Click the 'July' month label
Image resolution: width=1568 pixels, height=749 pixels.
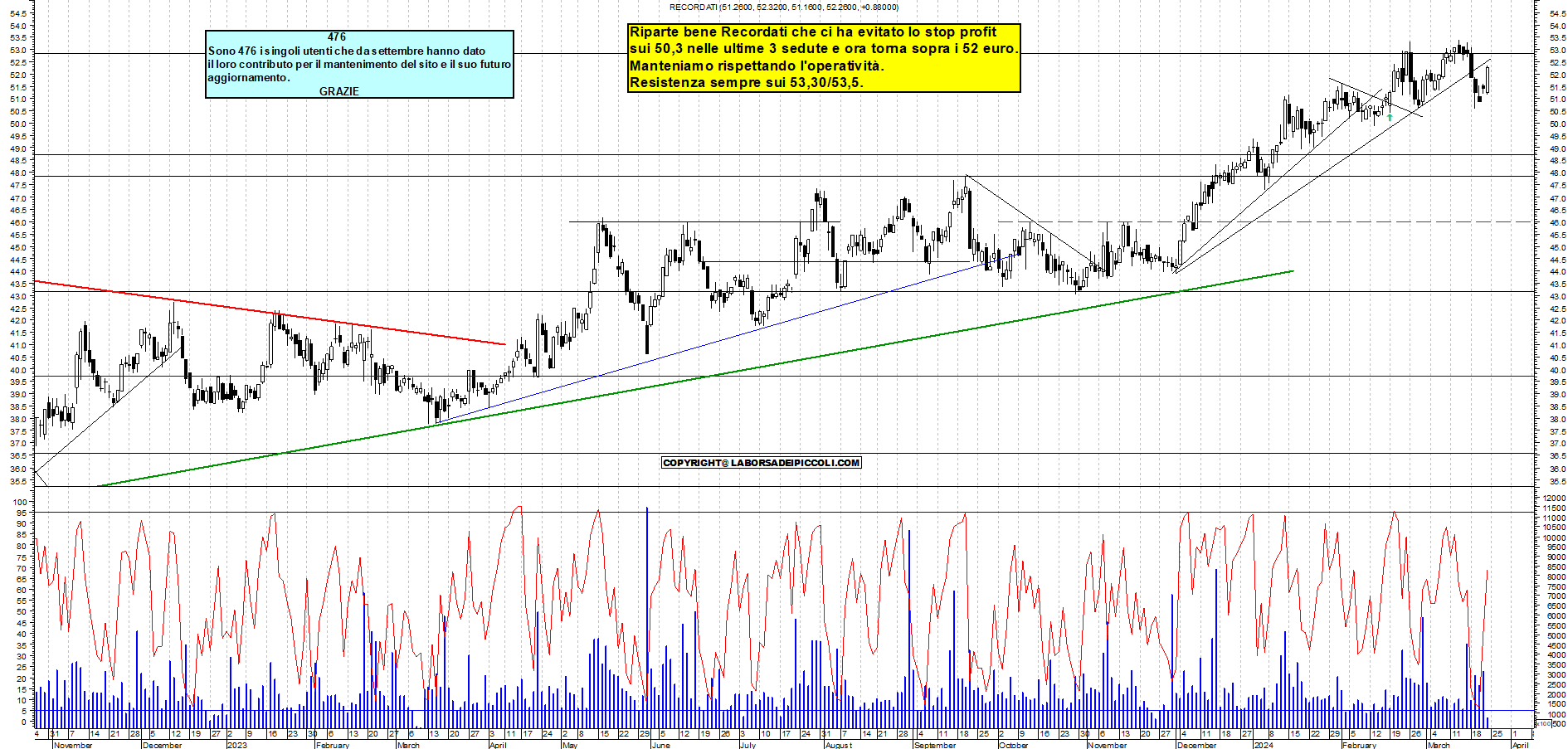point(747,745)
